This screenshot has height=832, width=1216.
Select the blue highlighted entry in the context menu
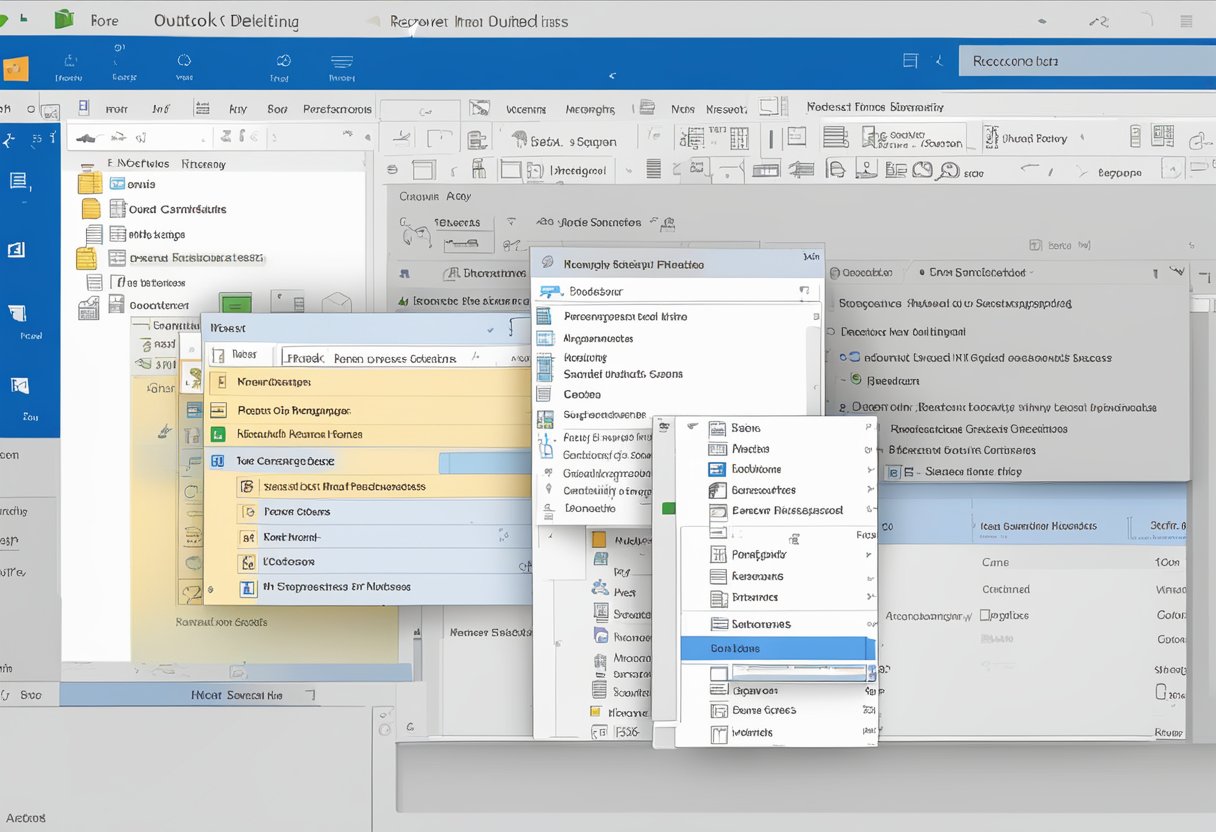[x=778, y=648]
